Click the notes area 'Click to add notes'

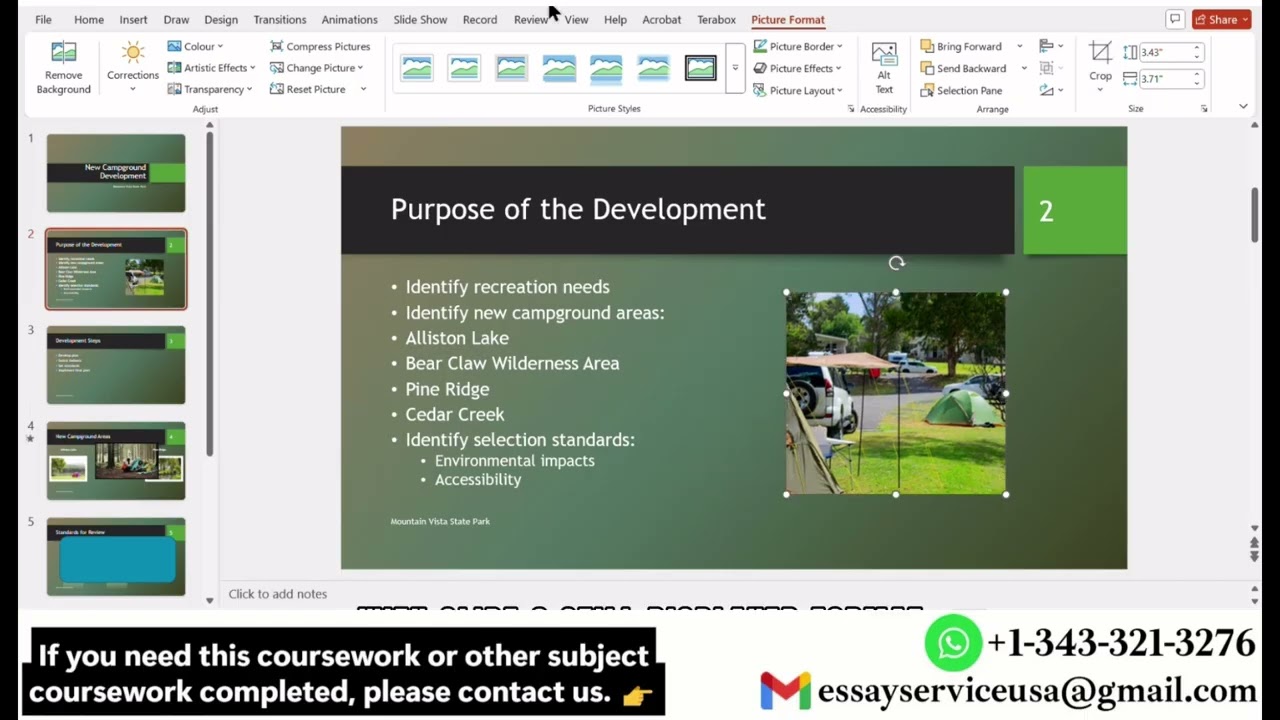tap(278, 594)
